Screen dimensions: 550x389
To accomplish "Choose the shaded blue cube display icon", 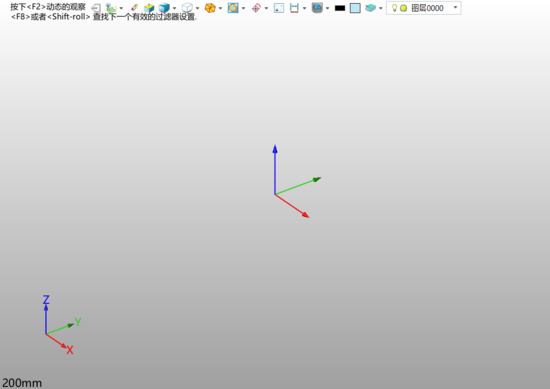I will tap(164, 8).
